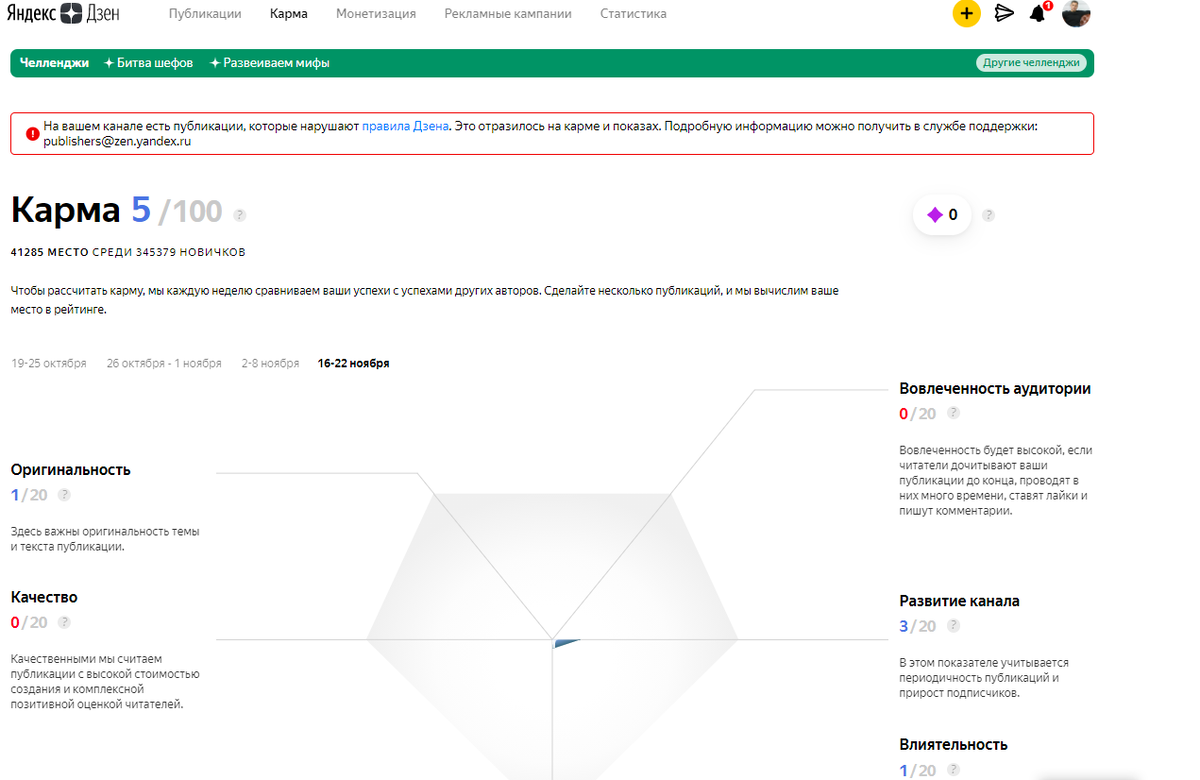Open the help icon beside Развитие канала
The width and height of the screenshot is (1200, 780).
(x=953, y=626)
